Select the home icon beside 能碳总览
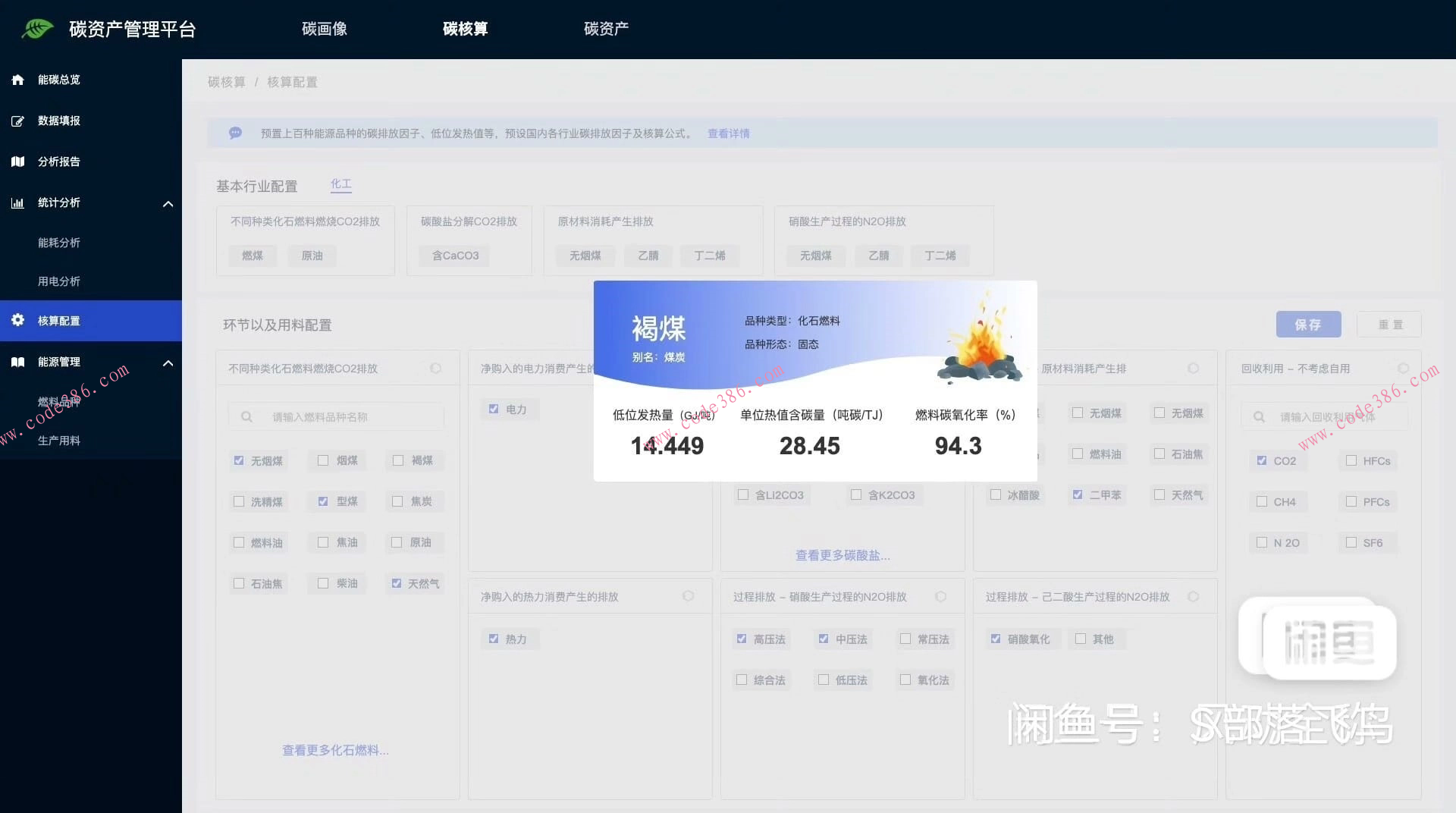Viewport: 1456px width, 813px height. [17, 79]
